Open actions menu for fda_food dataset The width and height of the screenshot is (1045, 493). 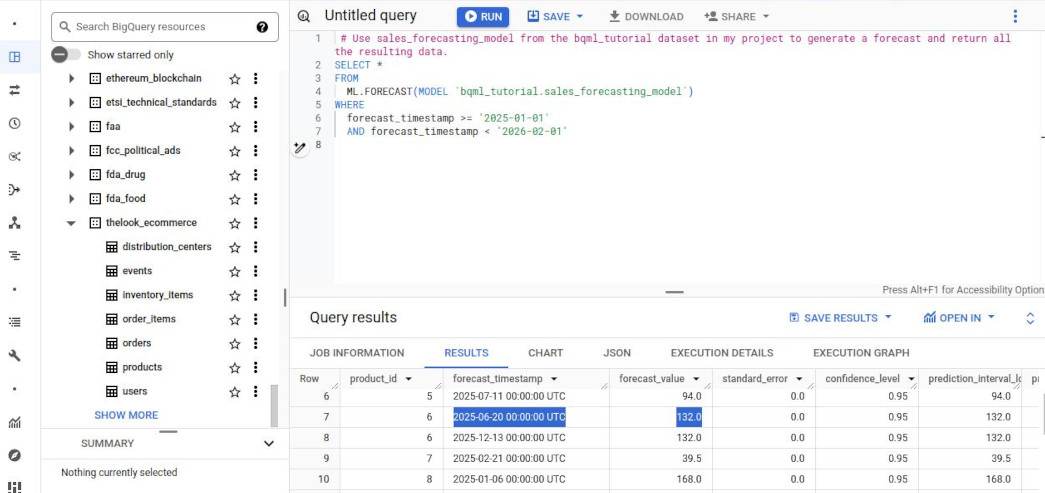(255, 199)
